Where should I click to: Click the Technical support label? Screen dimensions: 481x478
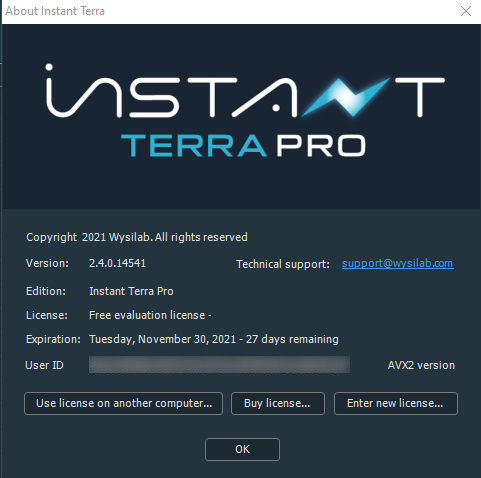tap(283, 264)
